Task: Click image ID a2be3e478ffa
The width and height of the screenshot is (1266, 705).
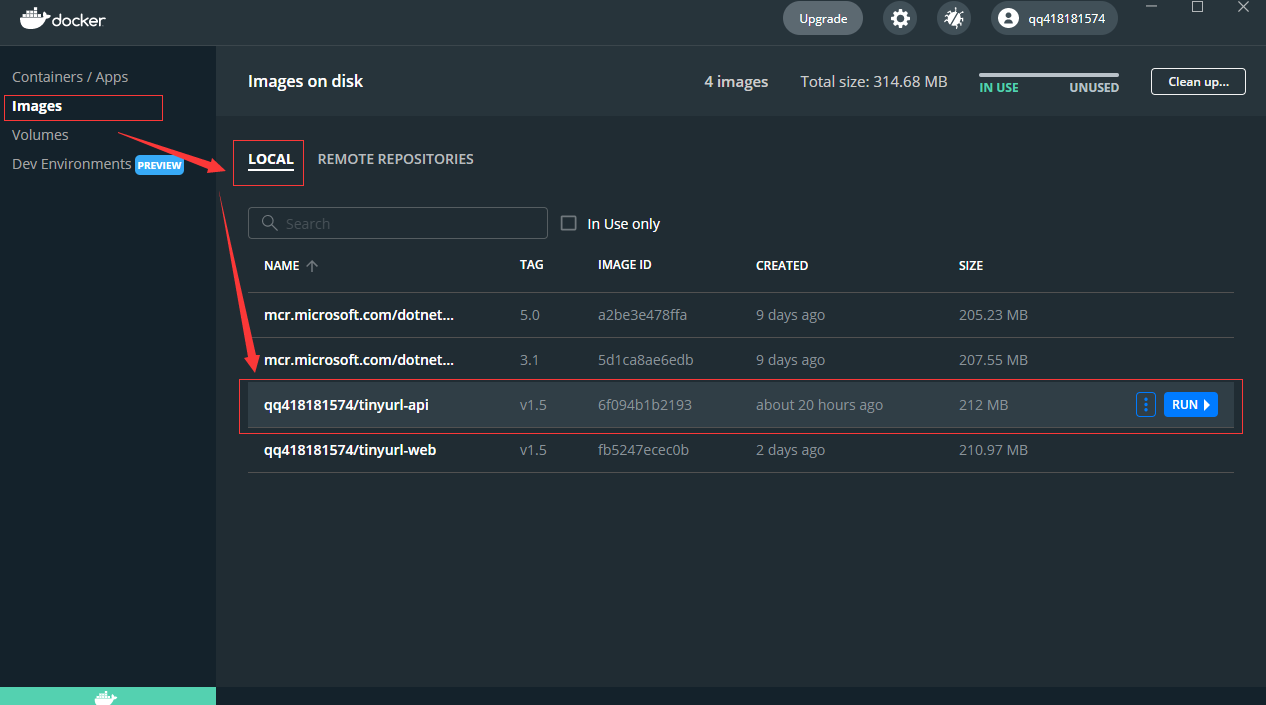Action: point(642,315)
